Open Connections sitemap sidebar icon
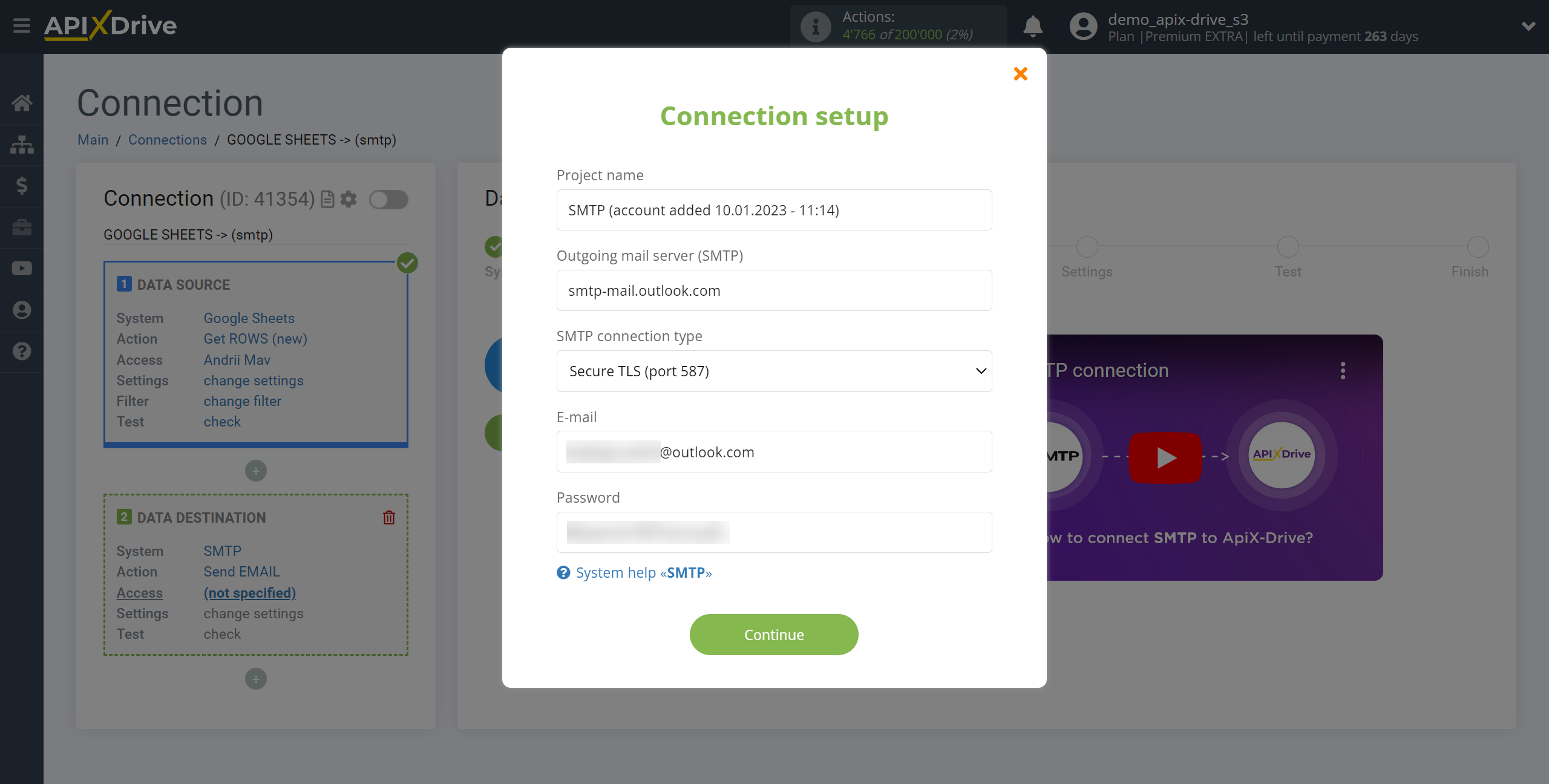This screenshot has height=784, width=1549. (x=22, y=145)
